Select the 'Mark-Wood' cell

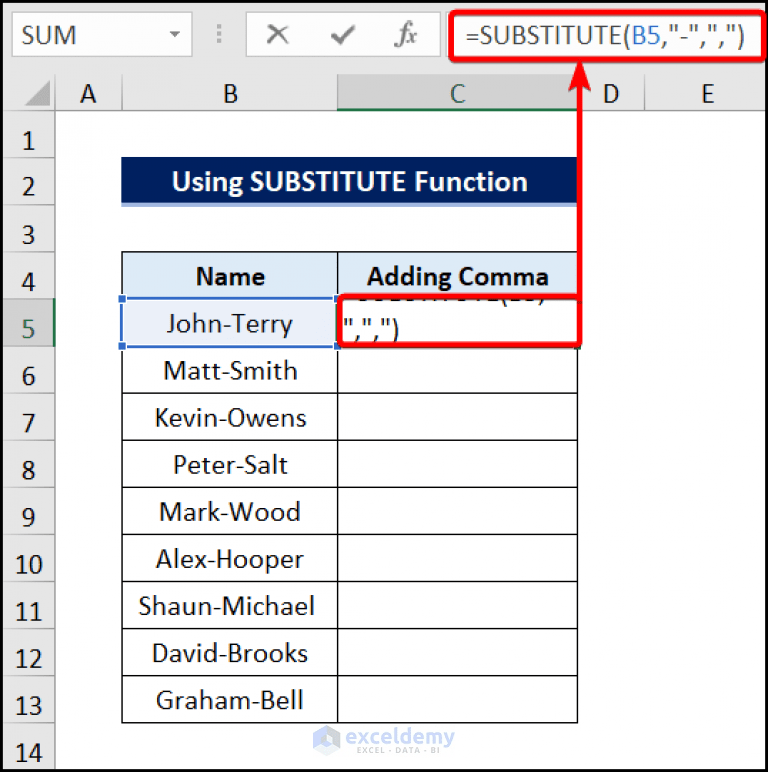230,511
